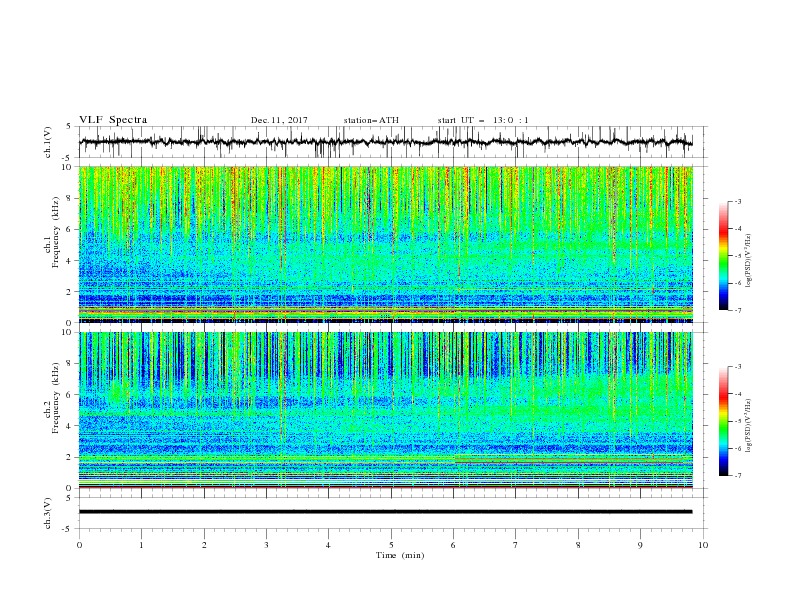
Task: Click the time axis tick "9"
Action: coord(640,545)
